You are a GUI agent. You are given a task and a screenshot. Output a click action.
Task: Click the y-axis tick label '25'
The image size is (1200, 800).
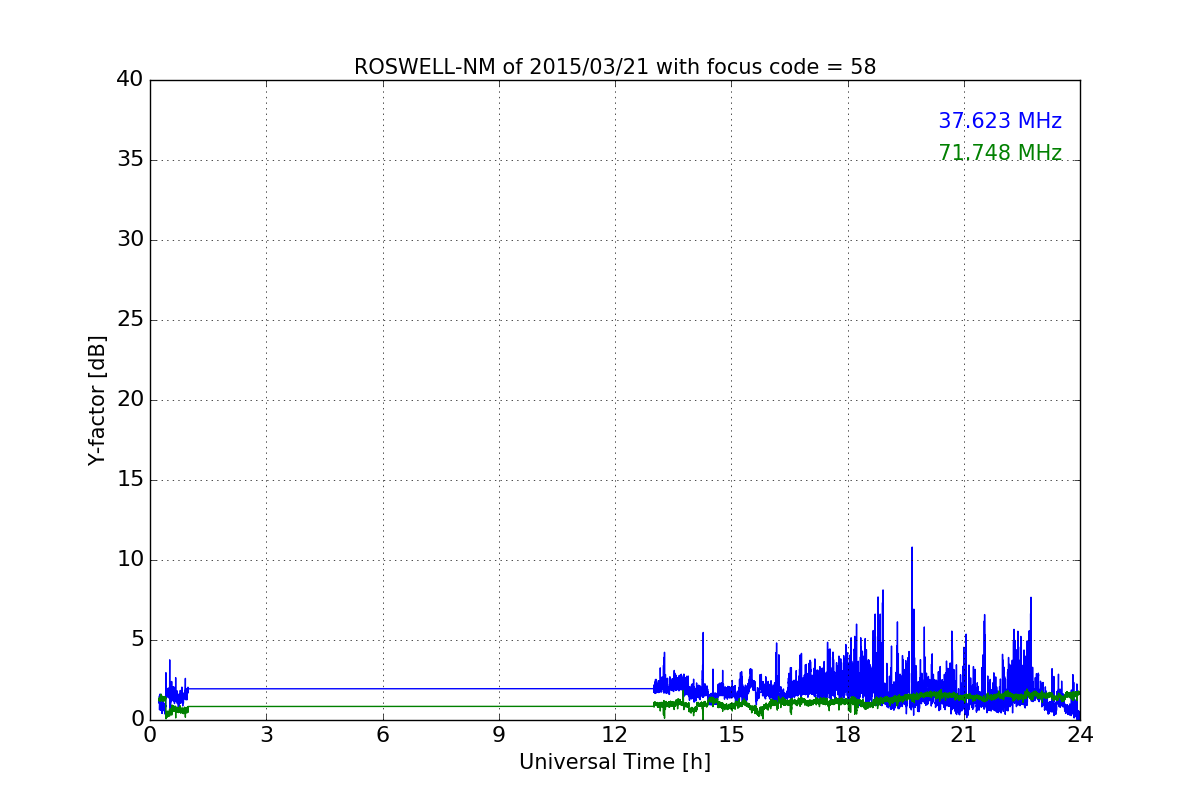130,320
